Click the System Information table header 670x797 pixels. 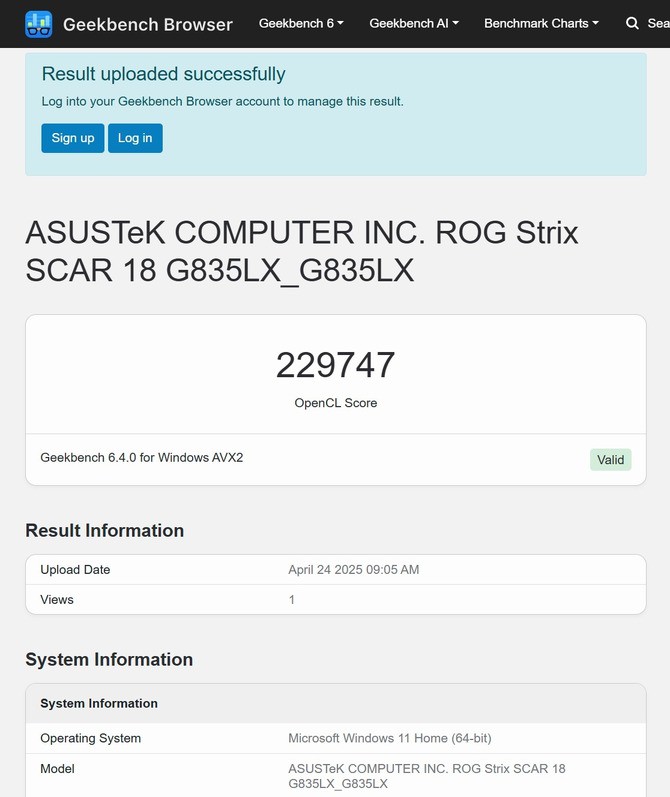[99, 704]
